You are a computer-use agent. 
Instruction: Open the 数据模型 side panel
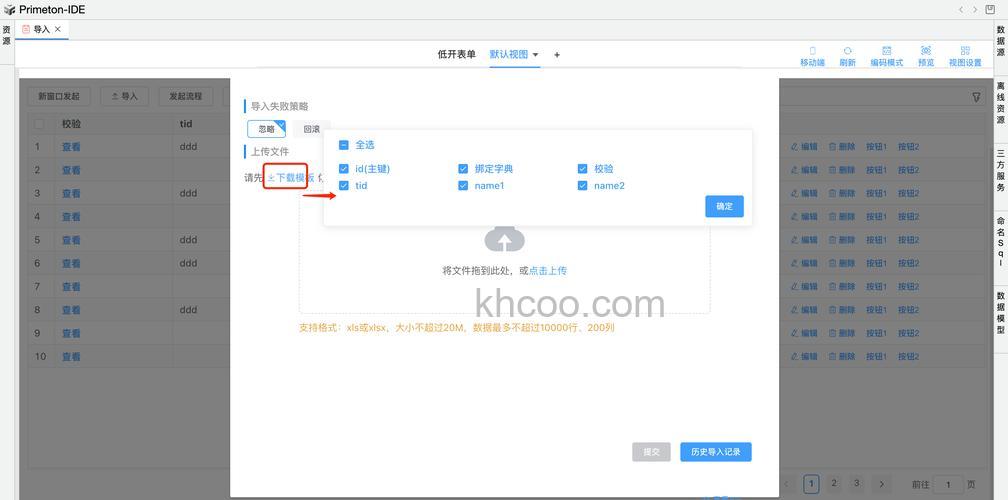point(1000,313)
